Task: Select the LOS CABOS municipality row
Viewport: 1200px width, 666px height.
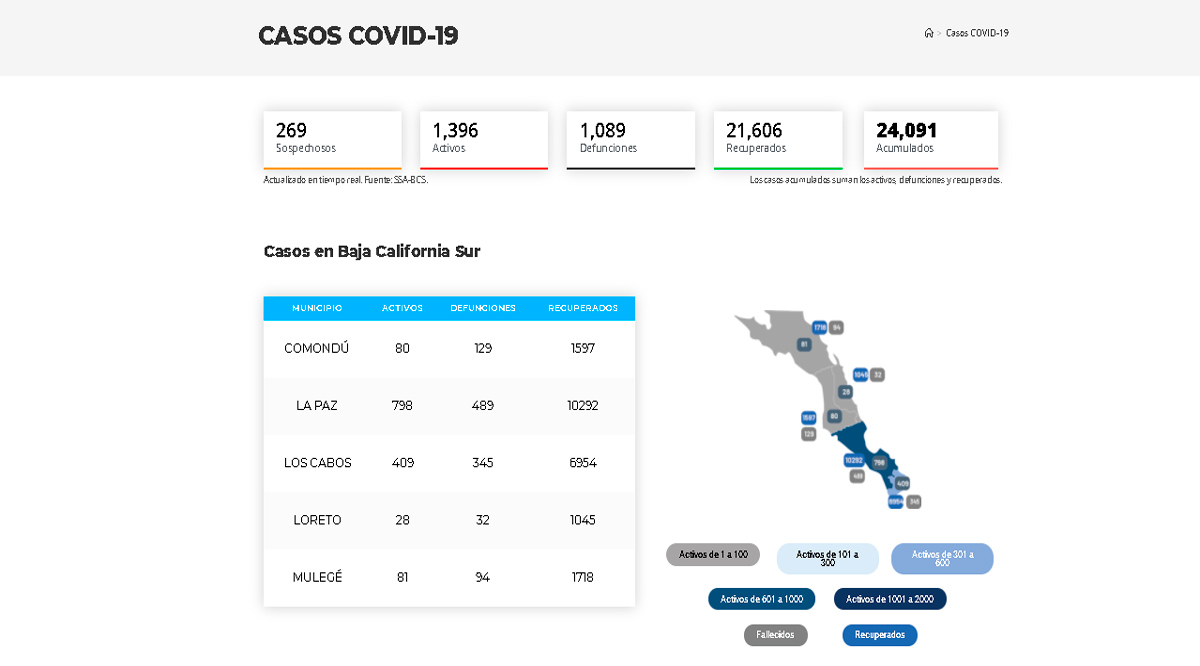Action: (449, 463)
